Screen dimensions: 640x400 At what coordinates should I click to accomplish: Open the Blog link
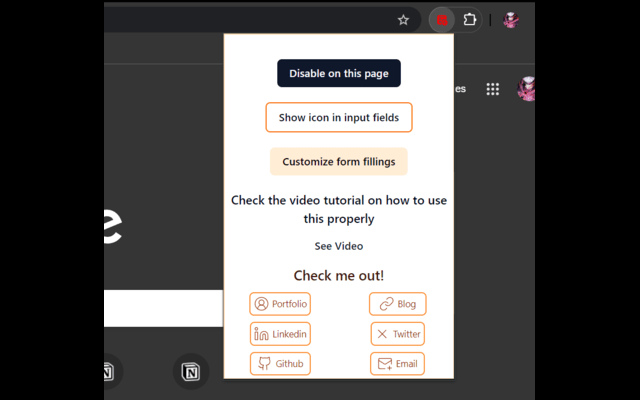[x=398, y=304]
